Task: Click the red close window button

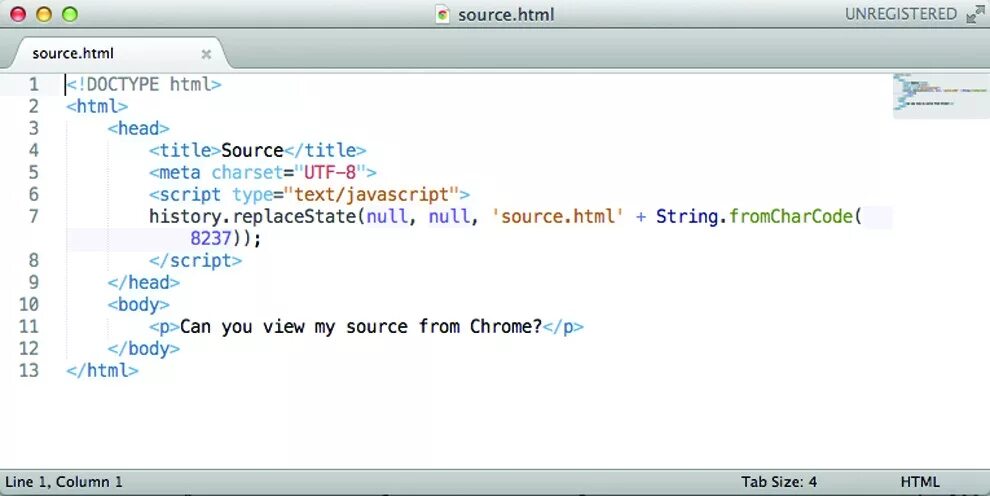Action: coord(18,14)
